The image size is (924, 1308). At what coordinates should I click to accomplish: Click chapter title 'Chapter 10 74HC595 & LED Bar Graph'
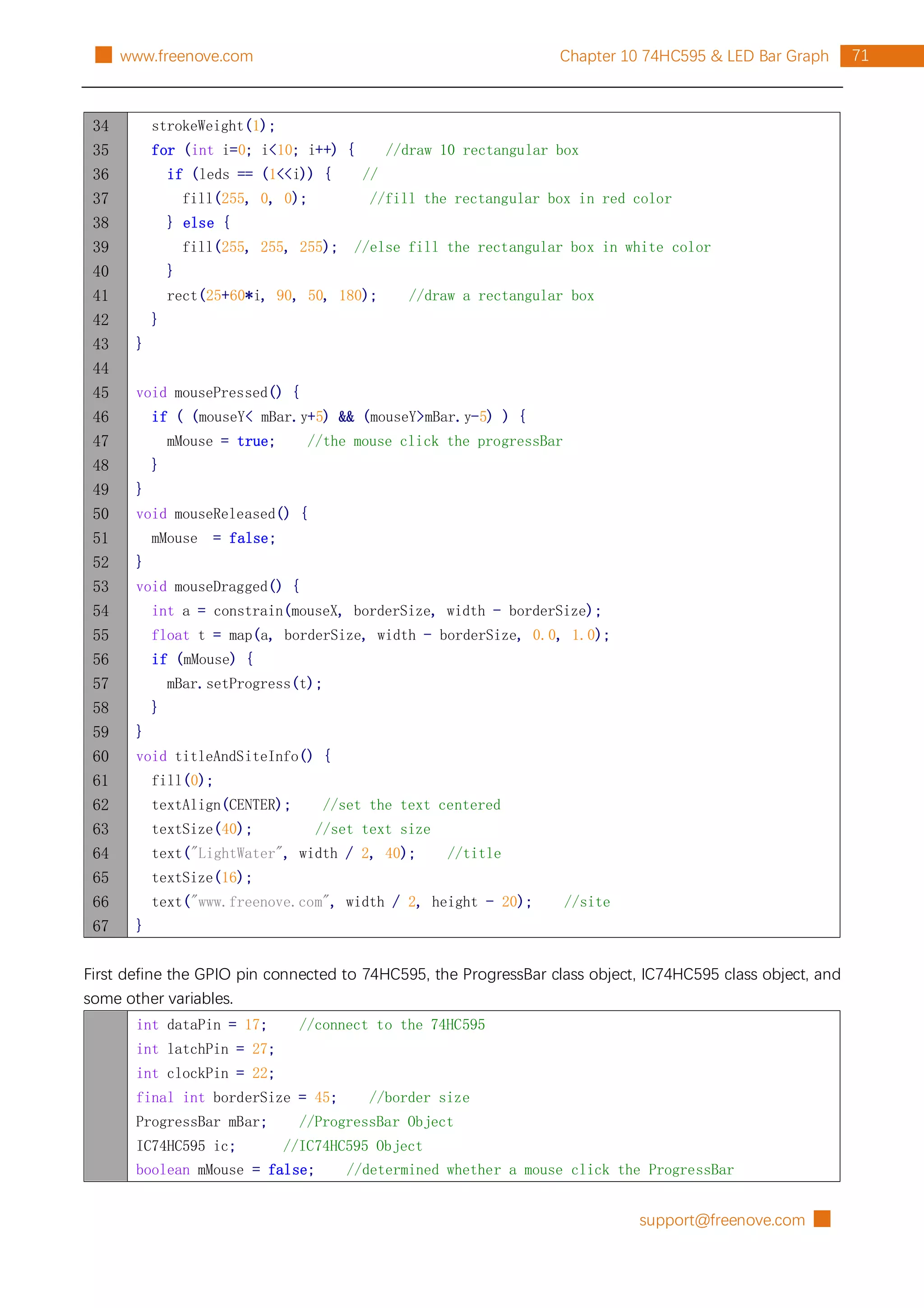point(694,56)
